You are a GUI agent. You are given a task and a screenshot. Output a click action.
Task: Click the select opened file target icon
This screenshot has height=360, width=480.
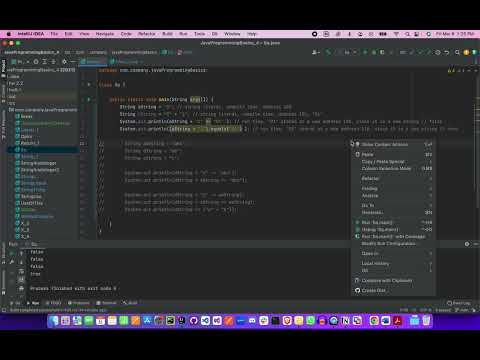pyautogui.click(x=36, y=62)
